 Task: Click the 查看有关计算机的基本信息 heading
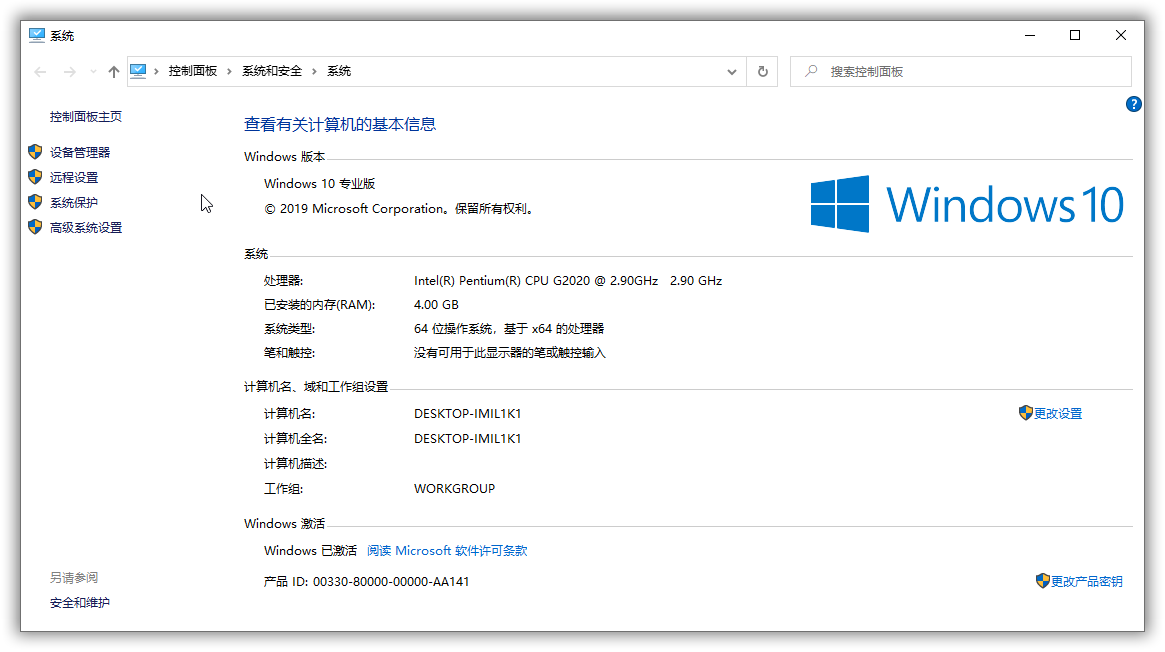coord(340,125)
